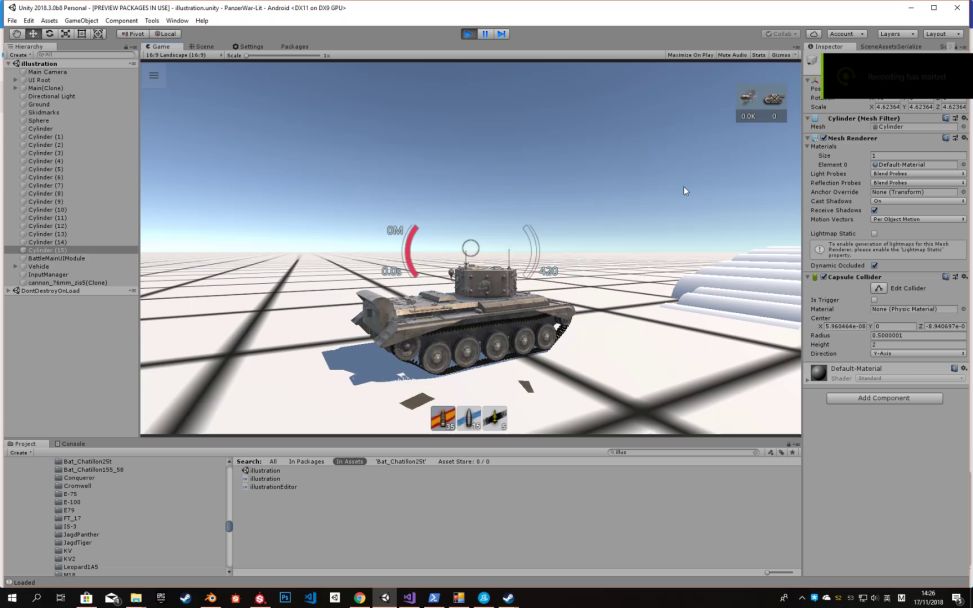The width and height of the screenshot is (973, 608).
Task: Click the Add Component button
Action: click(x=884, y=398)
